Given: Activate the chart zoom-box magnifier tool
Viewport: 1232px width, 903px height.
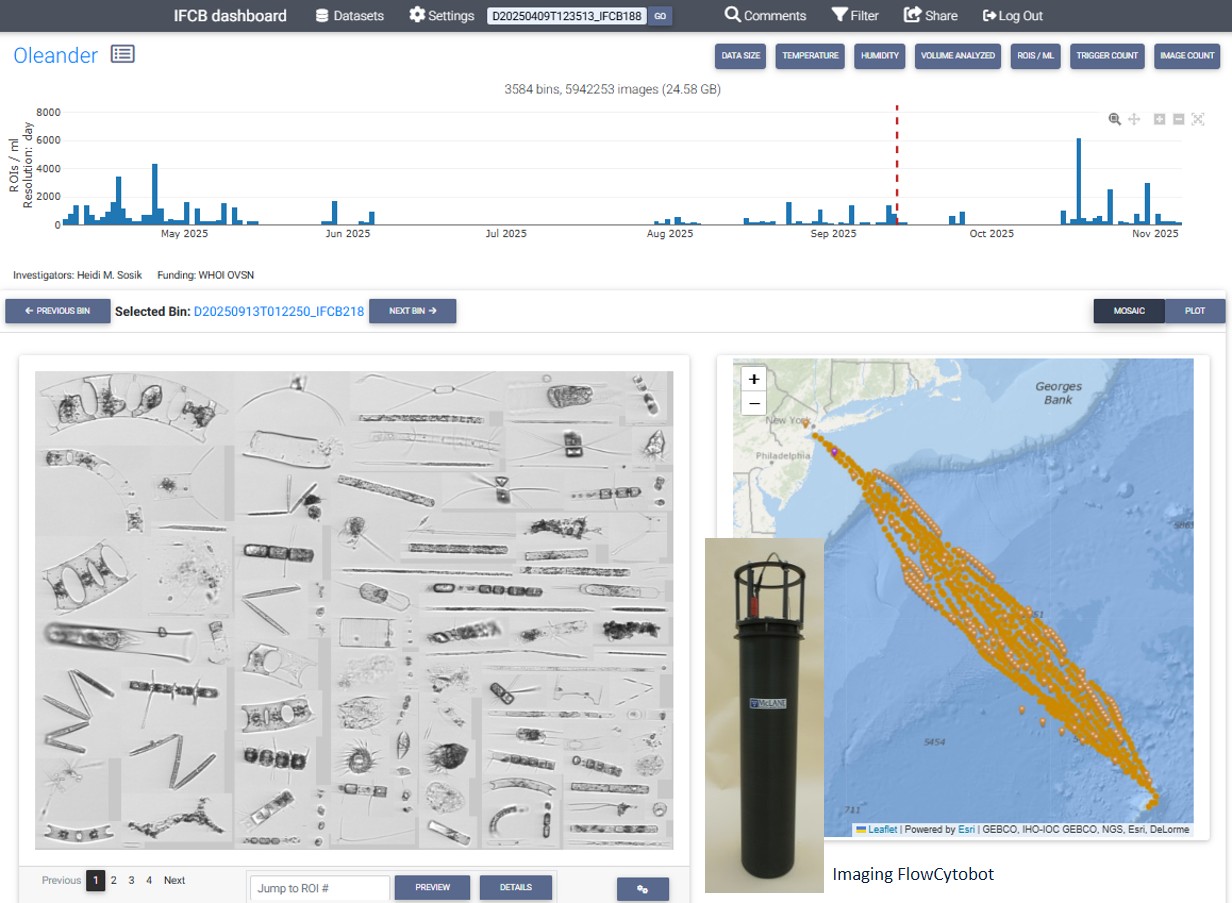Looking at the screenshot, I should click(x=1115, y=119).
